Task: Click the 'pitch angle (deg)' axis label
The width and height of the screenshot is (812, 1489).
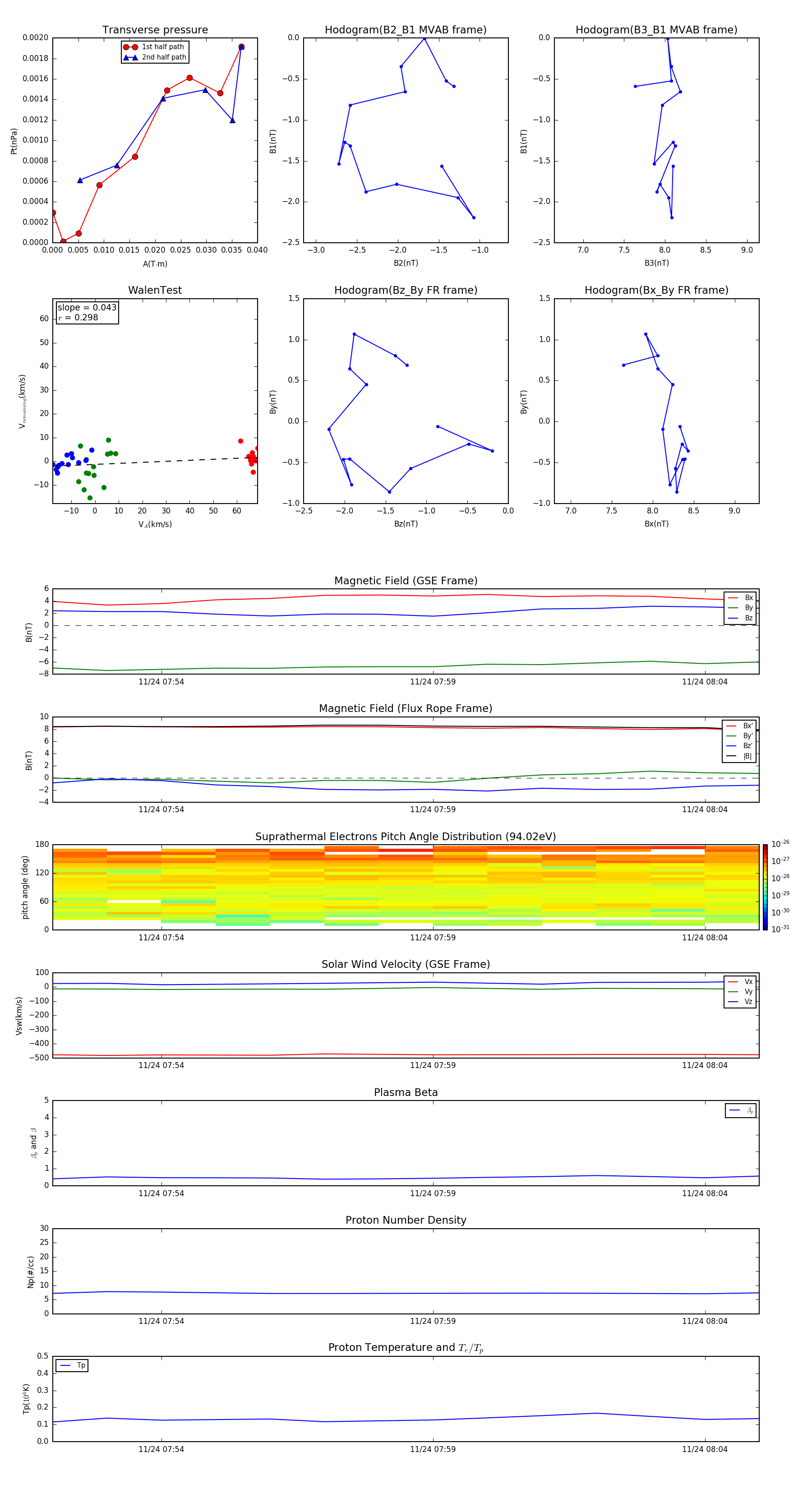Action: (25, 887)
